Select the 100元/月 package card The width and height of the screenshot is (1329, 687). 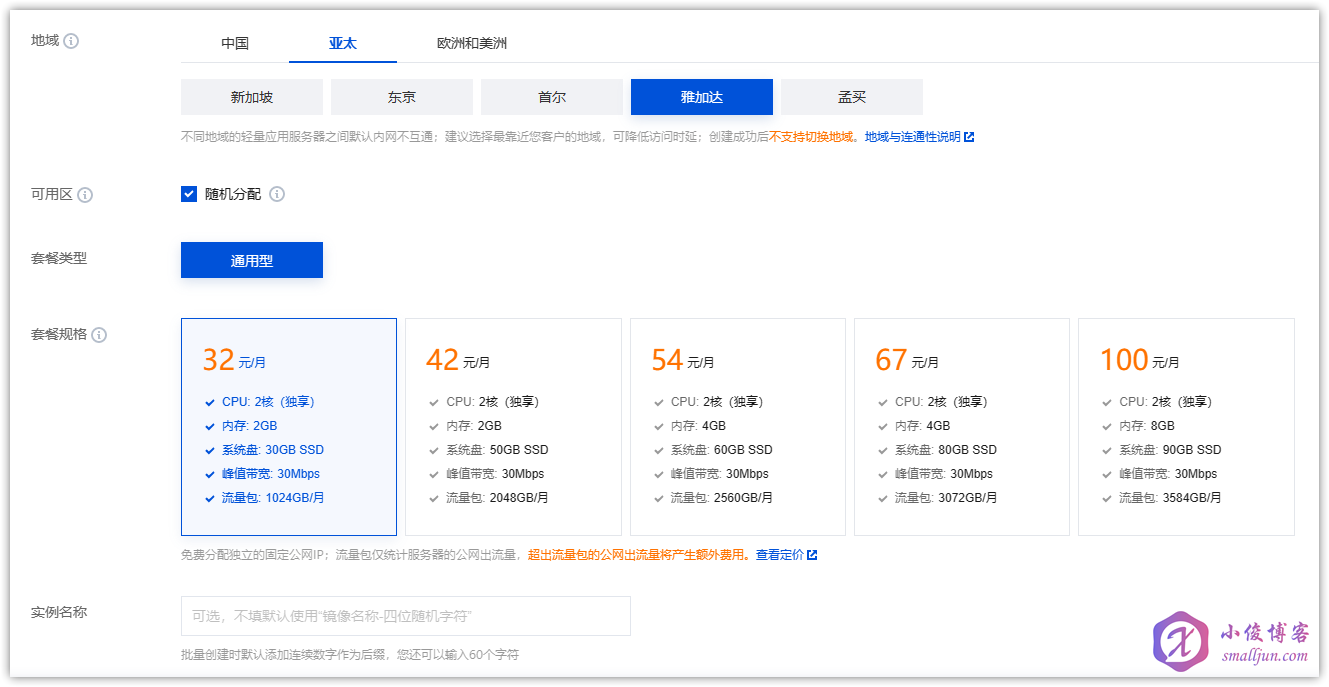[x=1187, y=427]
